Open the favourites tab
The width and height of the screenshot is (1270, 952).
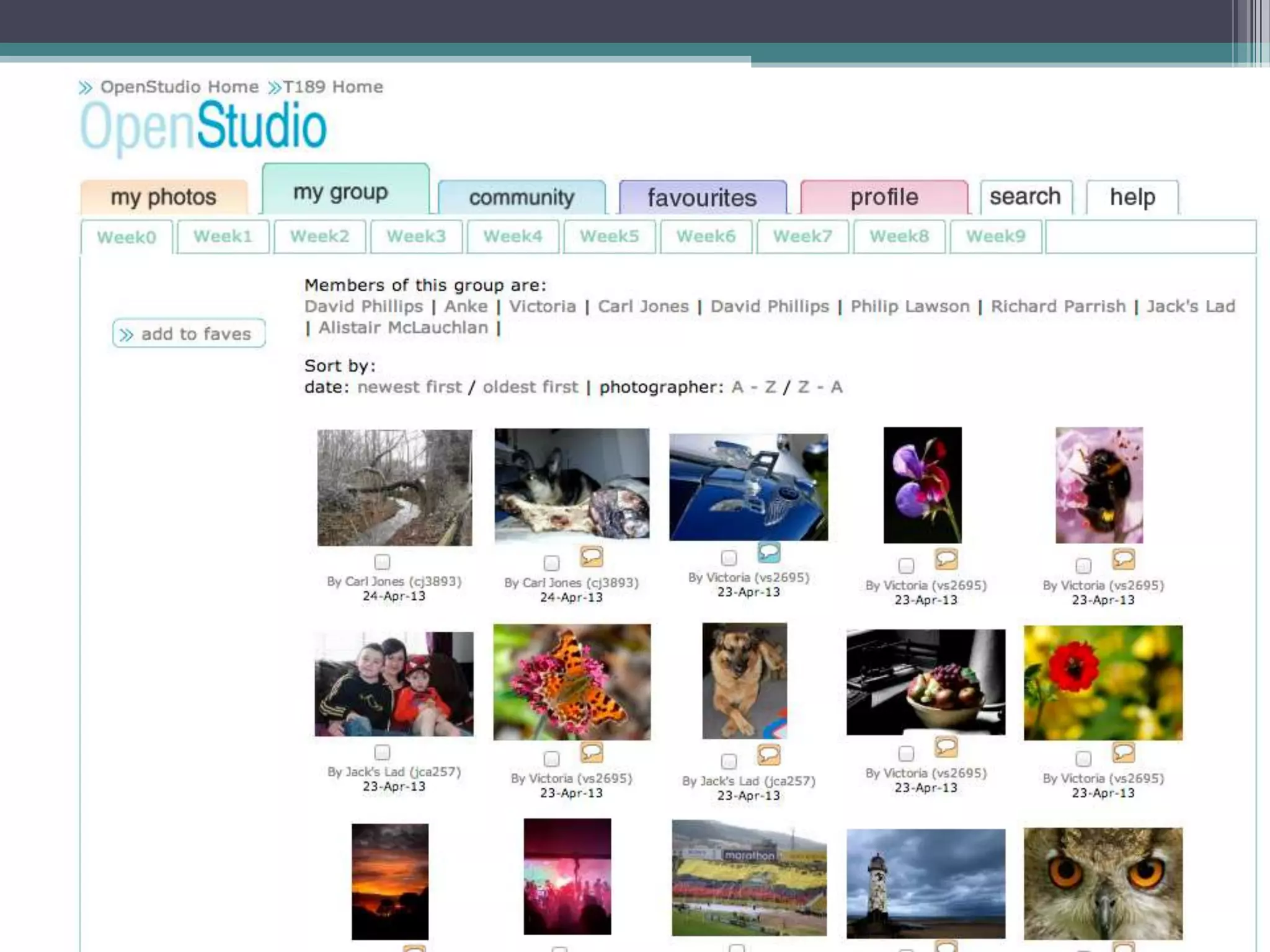tap(702, 198)
